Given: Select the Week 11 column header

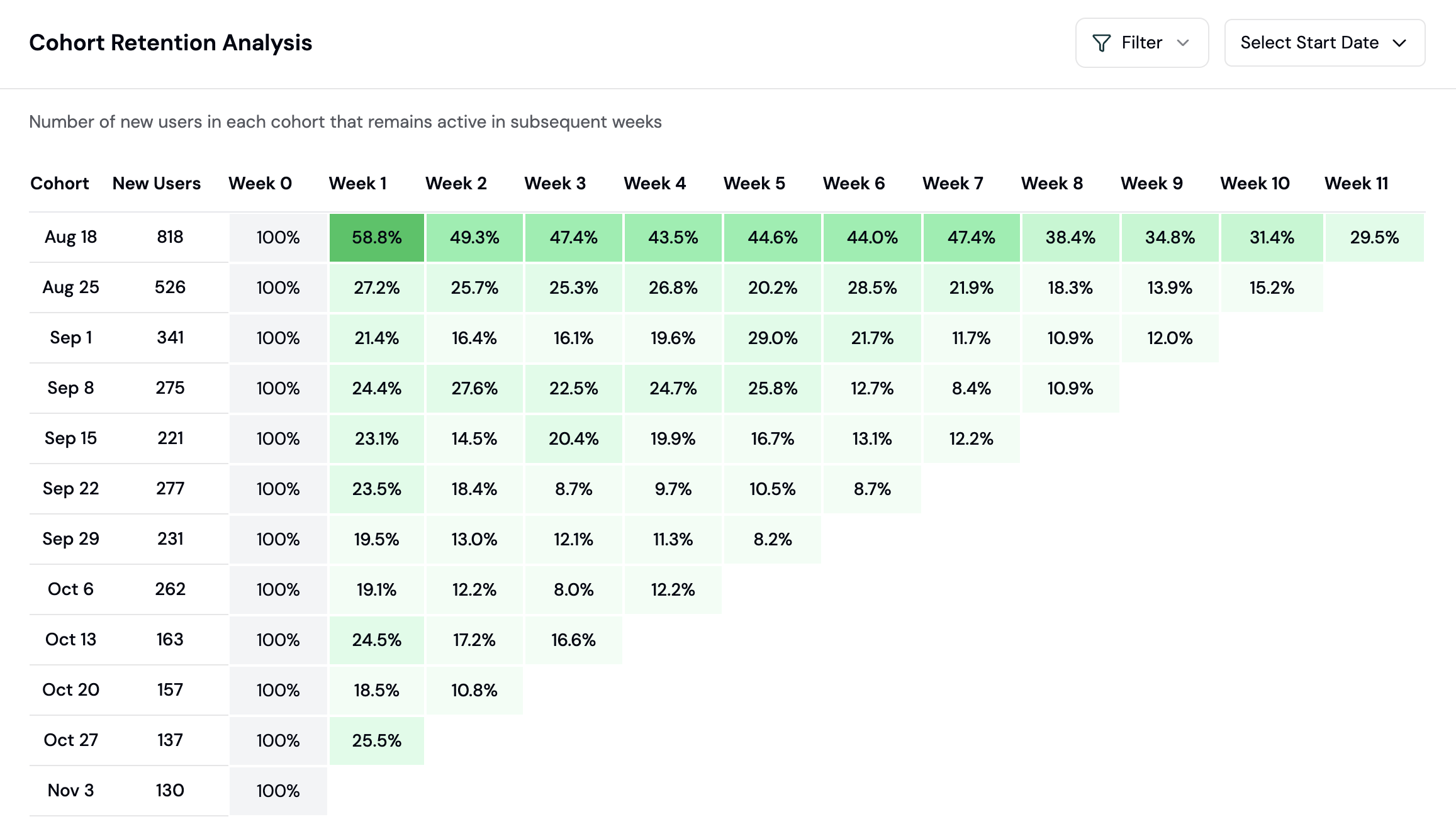Looking at the screenshot, I should (x=1357, y=183).
